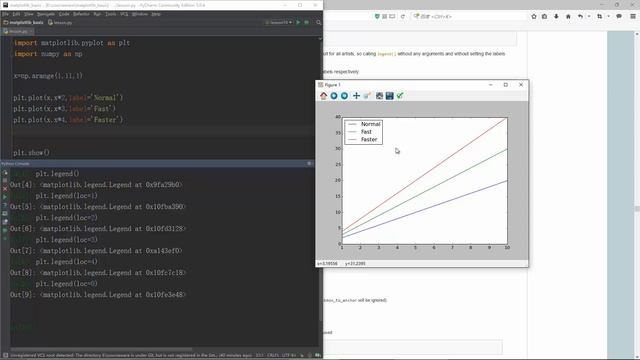Click the Figure 1 window title
640x360 pixels.
pos(333,84)
